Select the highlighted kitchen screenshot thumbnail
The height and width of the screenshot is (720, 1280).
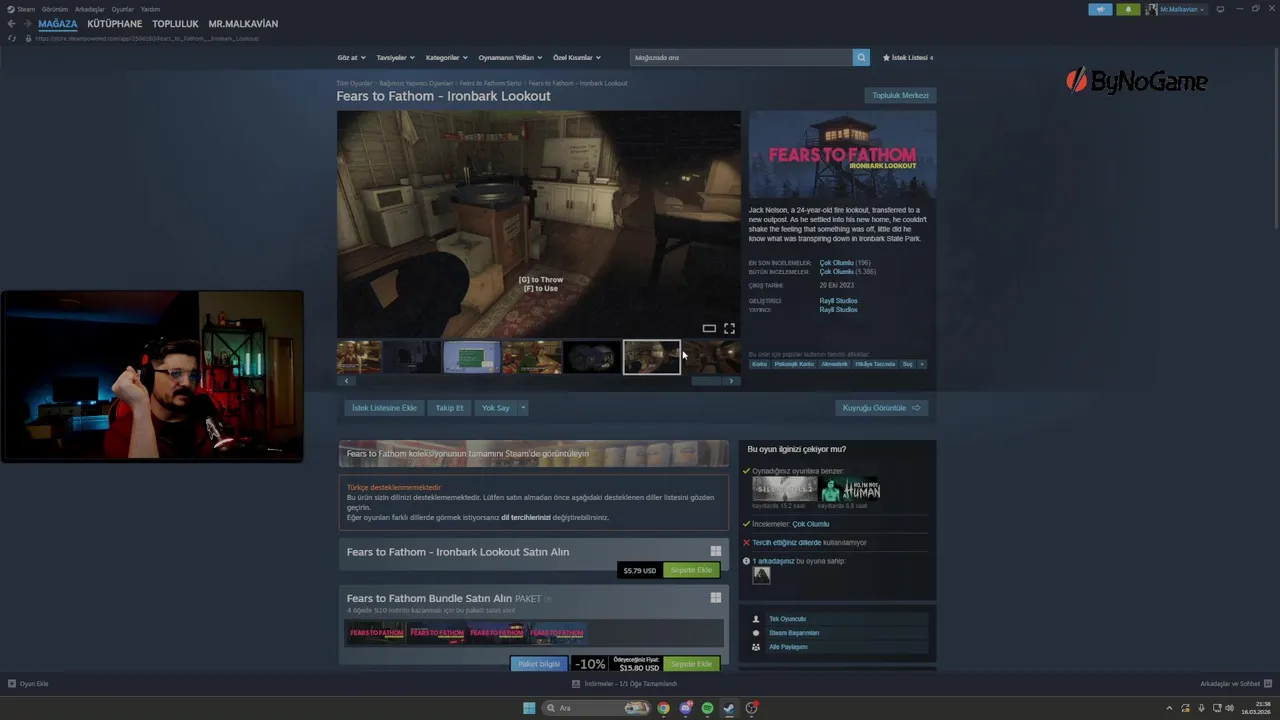click(651, 357)
